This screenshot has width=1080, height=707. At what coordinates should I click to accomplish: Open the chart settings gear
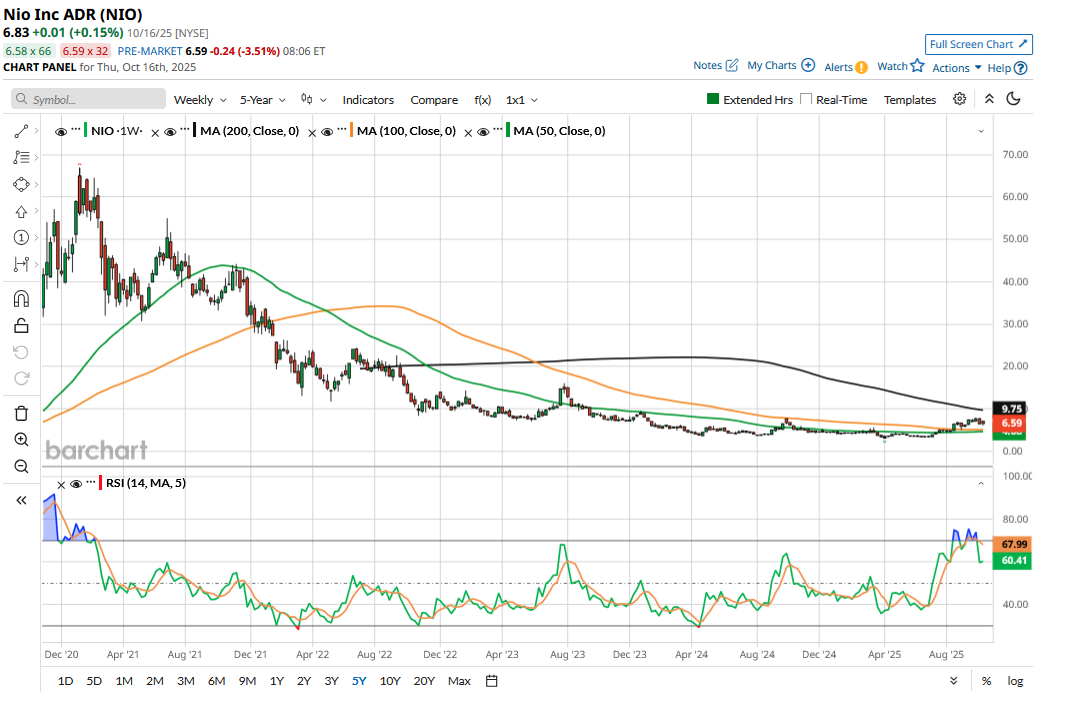tap(959, 99)
